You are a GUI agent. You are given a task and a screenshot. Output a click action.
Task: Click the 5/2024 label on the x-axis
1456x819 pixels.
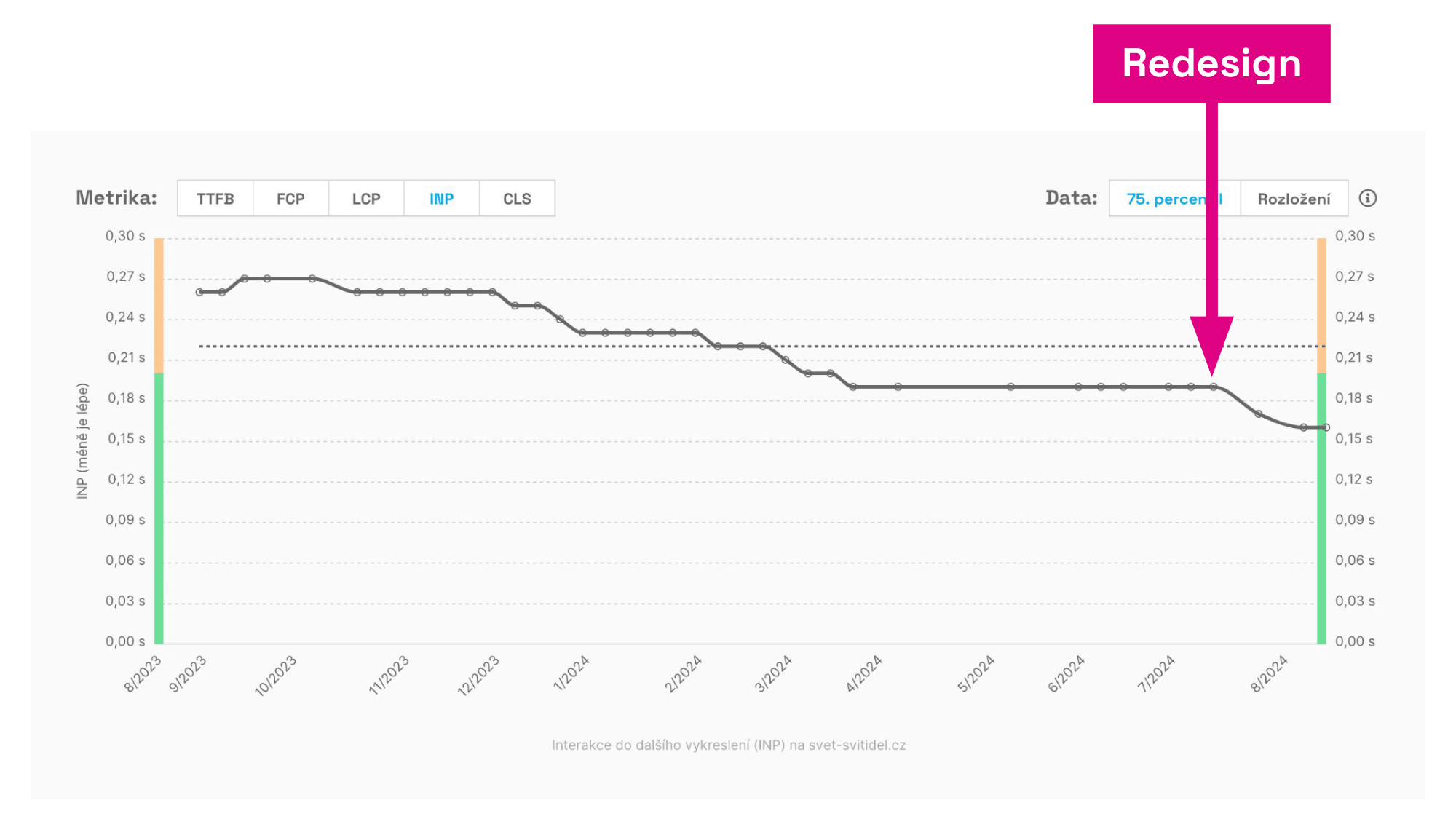click(976, 673)
